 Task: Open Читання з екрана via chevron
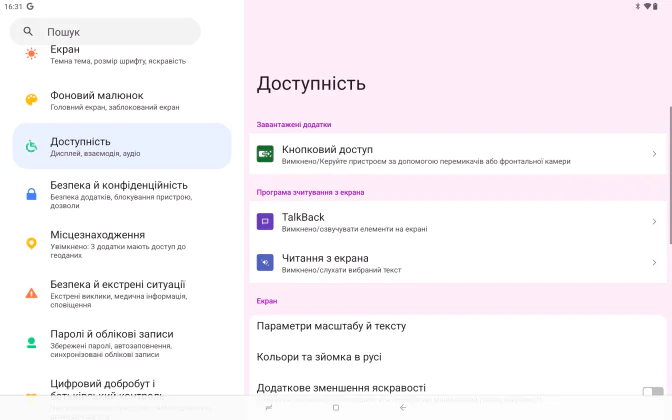click(x=654, y=262)
